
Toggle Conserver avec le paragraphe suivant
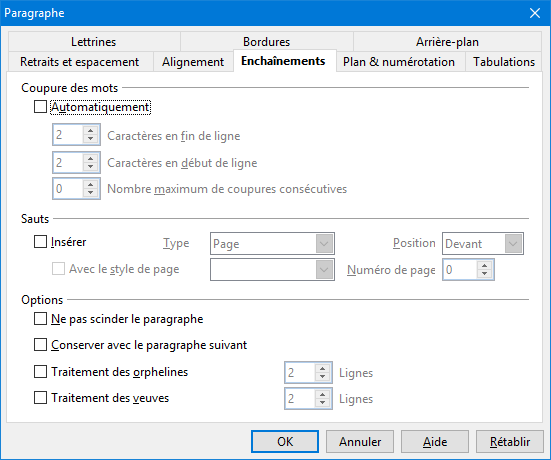click(x=40, y=345)
